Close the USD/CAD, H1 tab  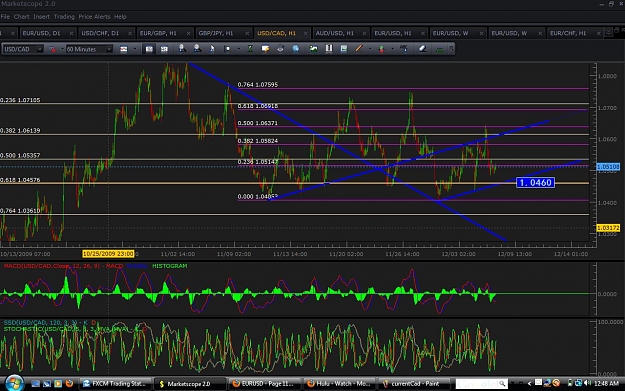click(306, 33)
